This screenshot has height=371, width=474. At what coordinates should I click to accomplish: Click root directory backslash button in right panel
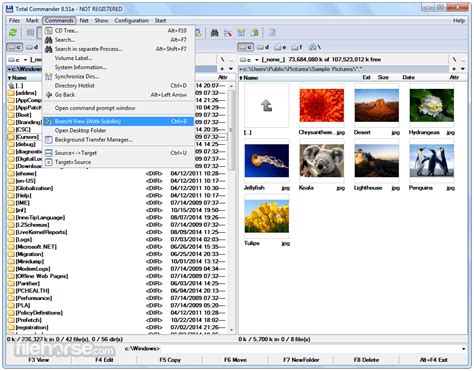[454, 60]
